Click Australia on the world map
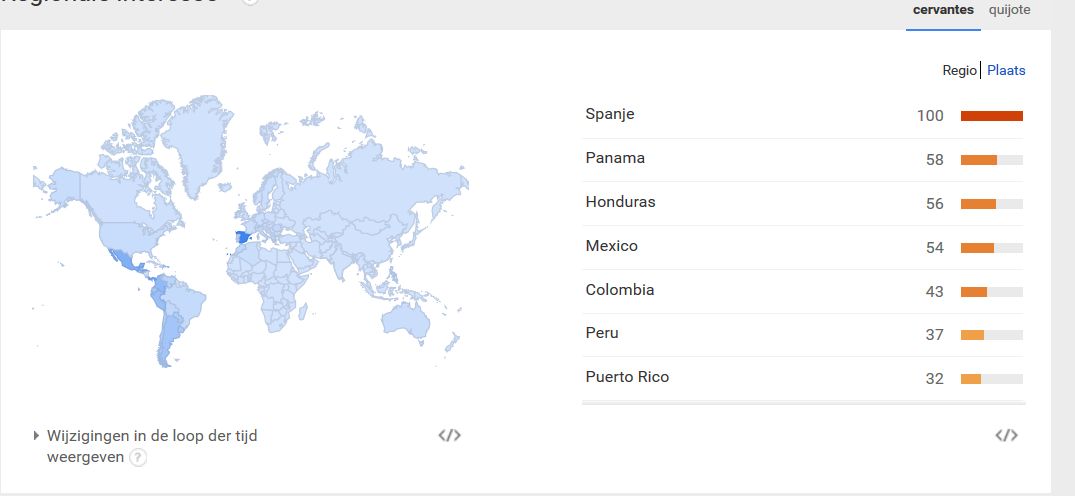Viewport: 1075px width, 496px height. 412,320
